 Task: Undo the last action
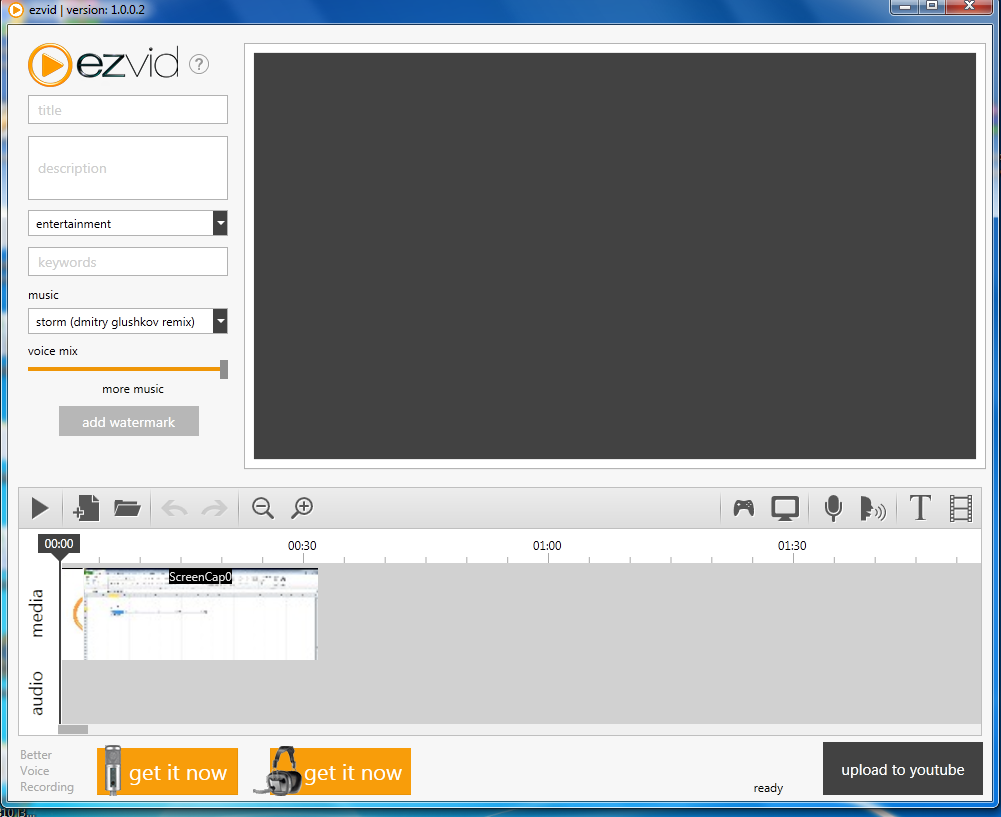[x=174, y=509]
